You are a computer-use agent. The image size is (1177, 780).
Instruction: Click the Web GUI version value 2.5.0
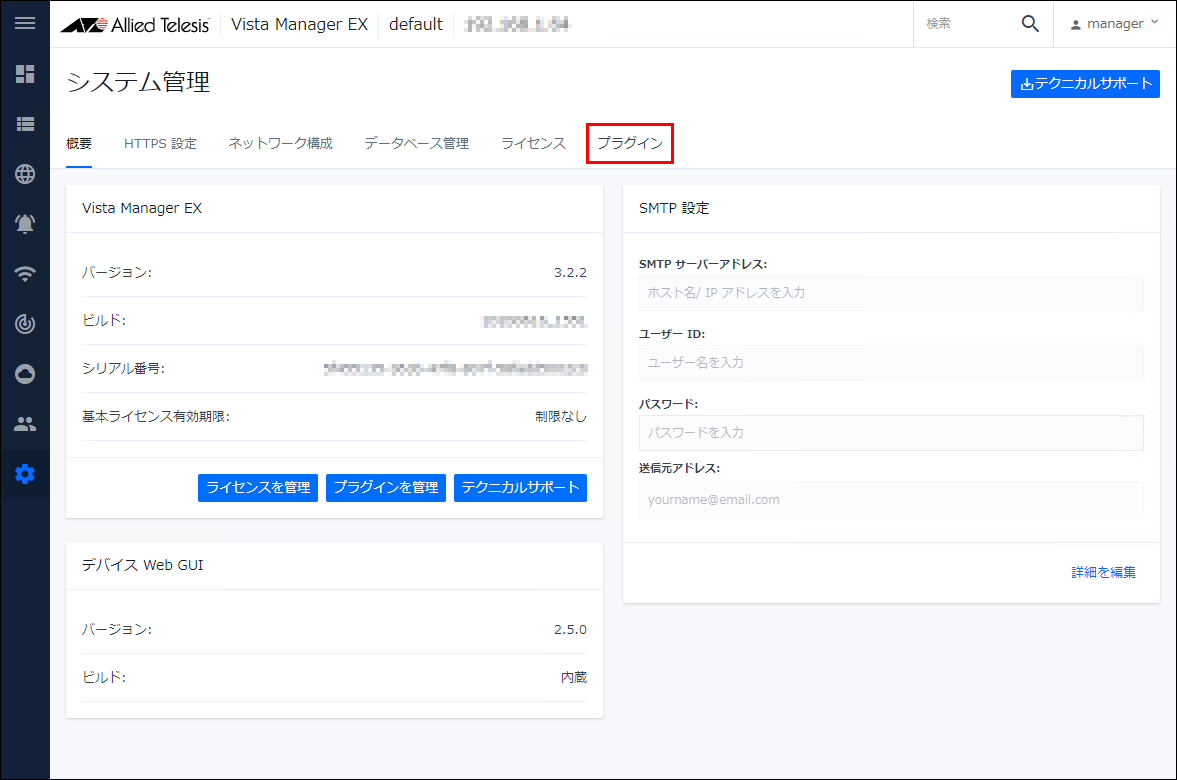pyautogui.click(x=570, y=630)
